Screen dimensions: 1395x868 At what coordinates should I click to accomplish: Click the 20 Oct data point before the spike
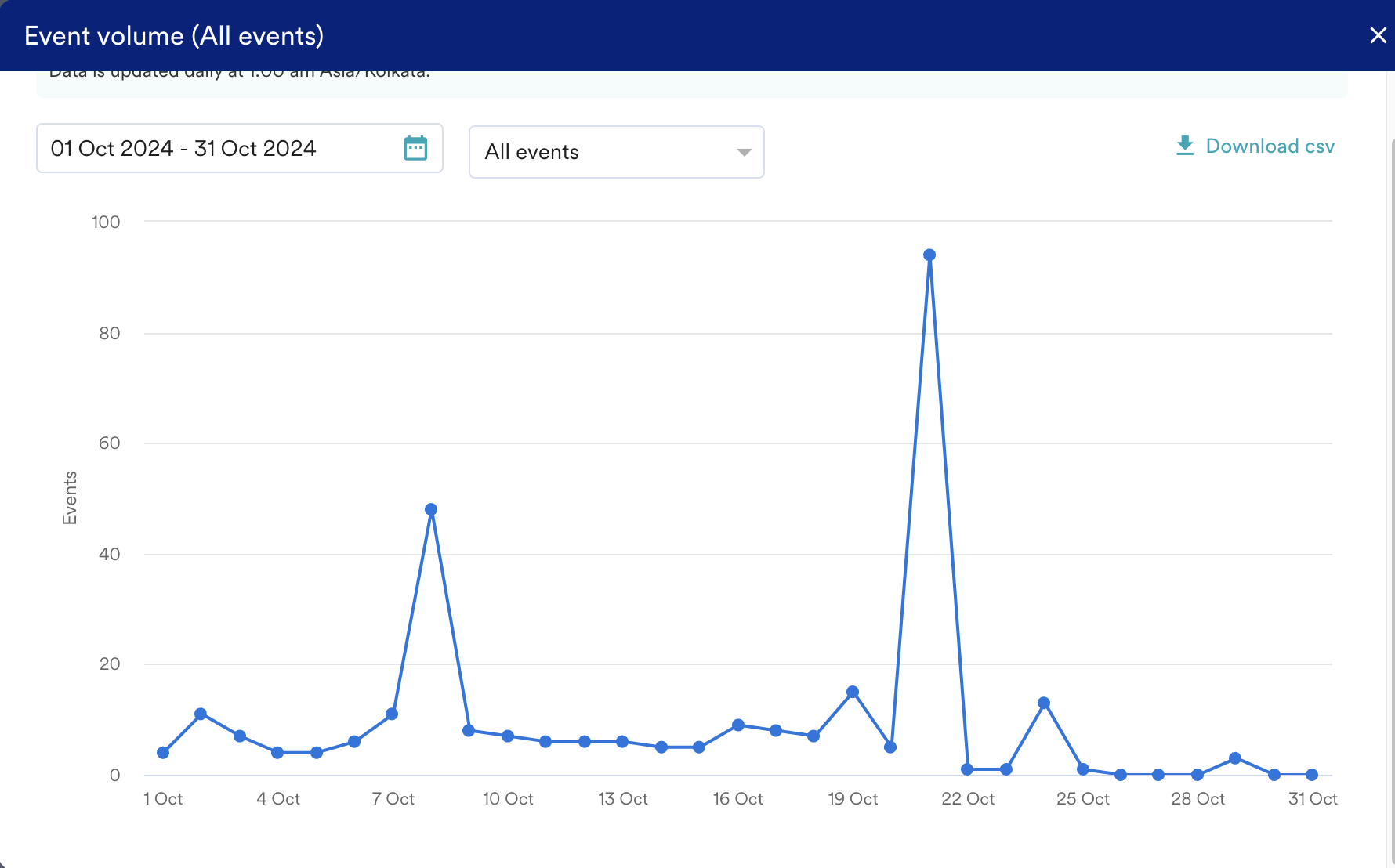(890, 747)
